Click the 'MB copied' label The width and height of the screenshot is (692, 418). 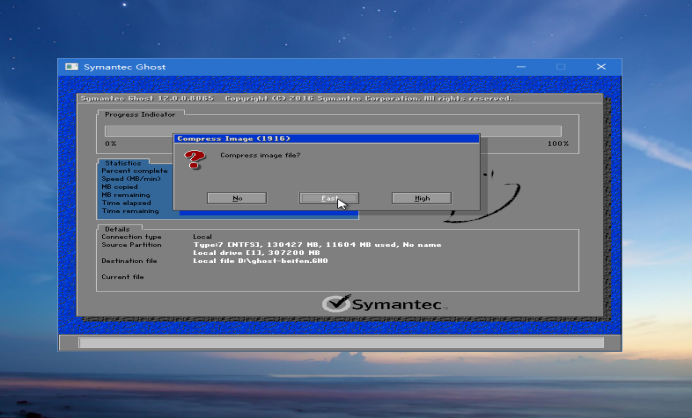(120, 187)
